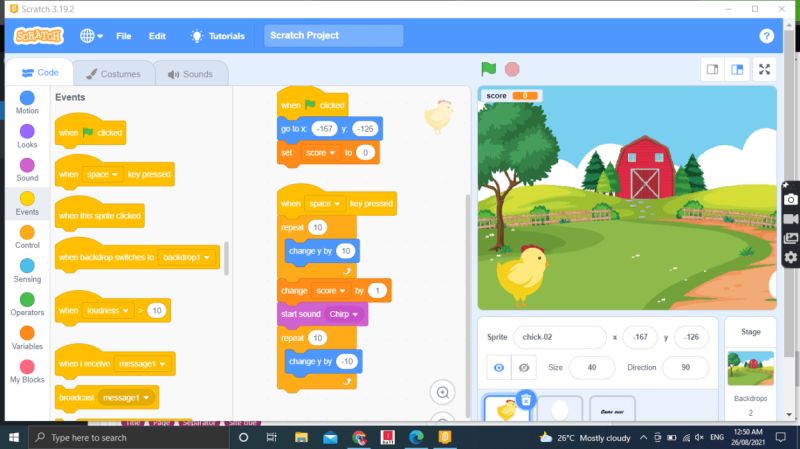Select the Sensing block category
This screenshot has height=449, width=800.
pos(27,271)
